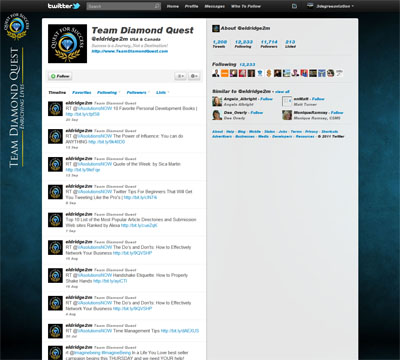
Task: Click footer Shortcuts link
Action: pyautogui.click(x=330, y=132)
